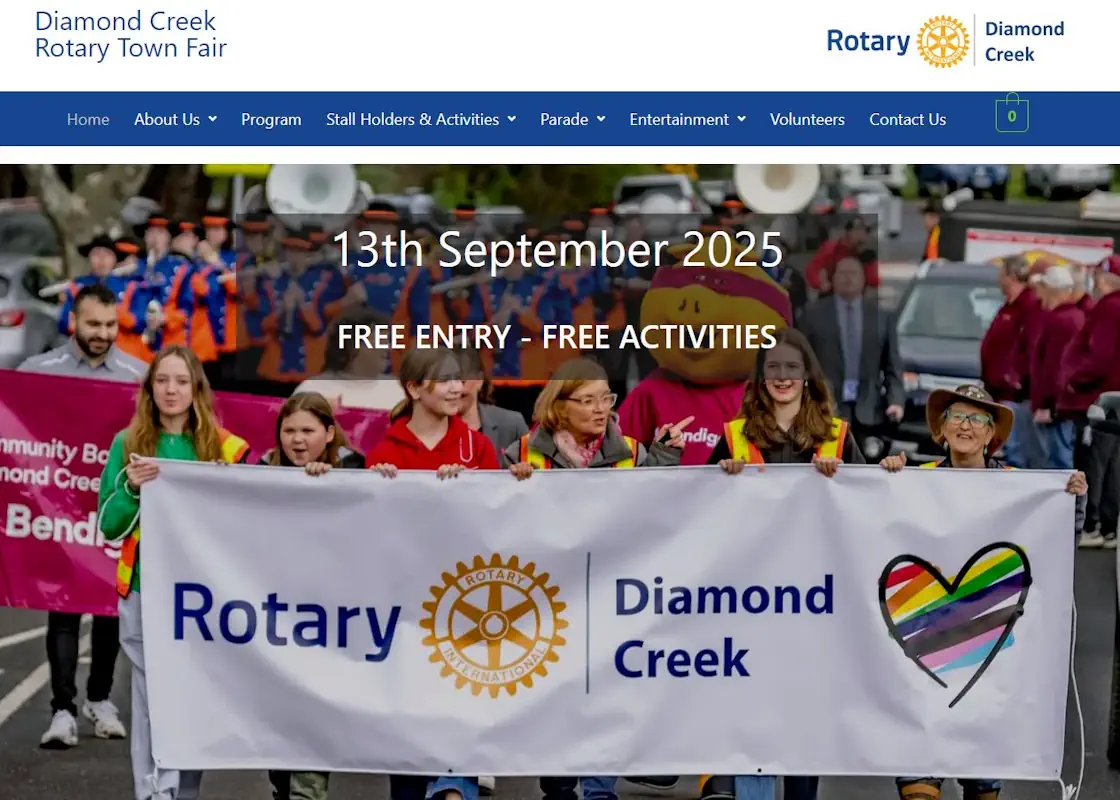This screenshot has width=1120, height=800.
Task: Open the About Us menu
Action: [x=167, y=119]
